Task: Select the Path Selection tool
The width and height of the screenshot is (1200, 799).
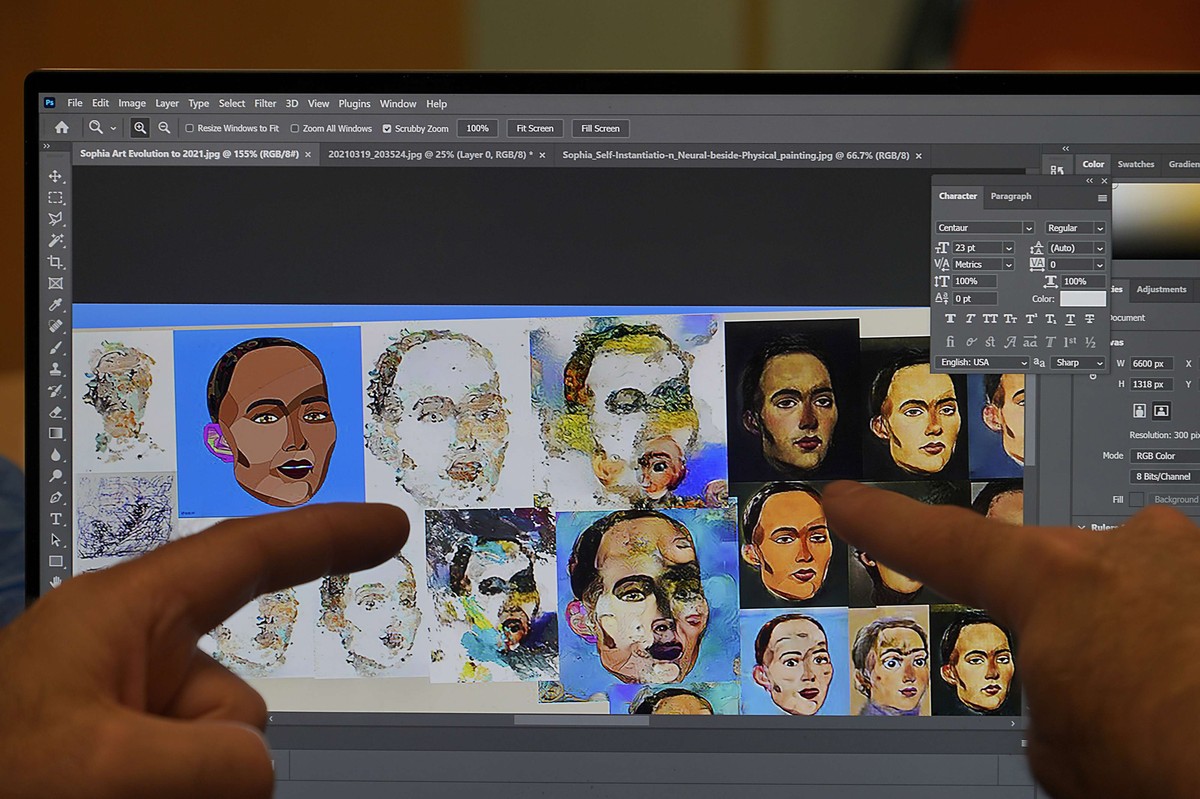Action: (56, 540)
